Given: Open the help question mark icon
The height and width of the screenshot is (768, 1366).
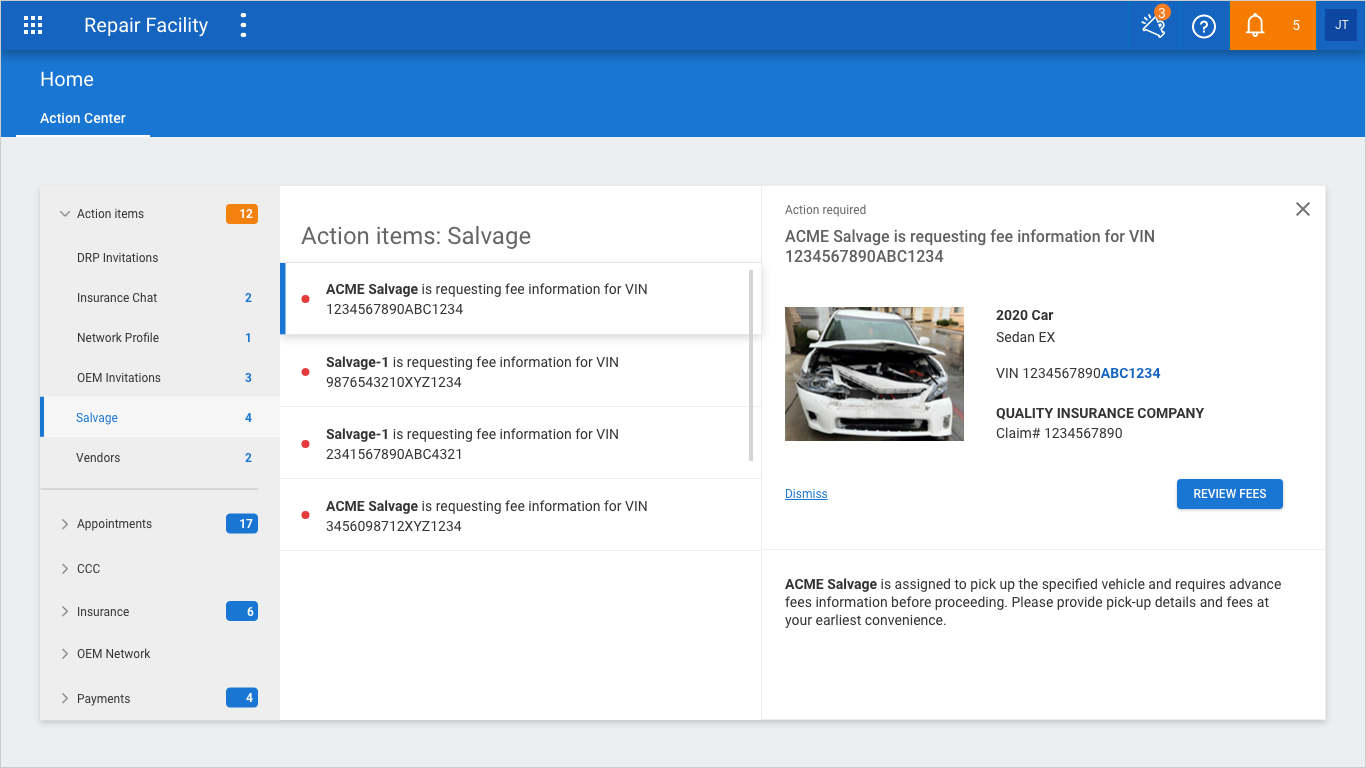Looking at the screenshot, I should (1204, 26).
